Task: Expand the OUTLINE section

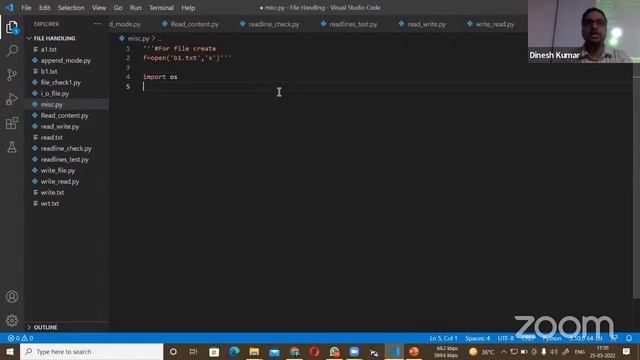Action: coord(45,327)
